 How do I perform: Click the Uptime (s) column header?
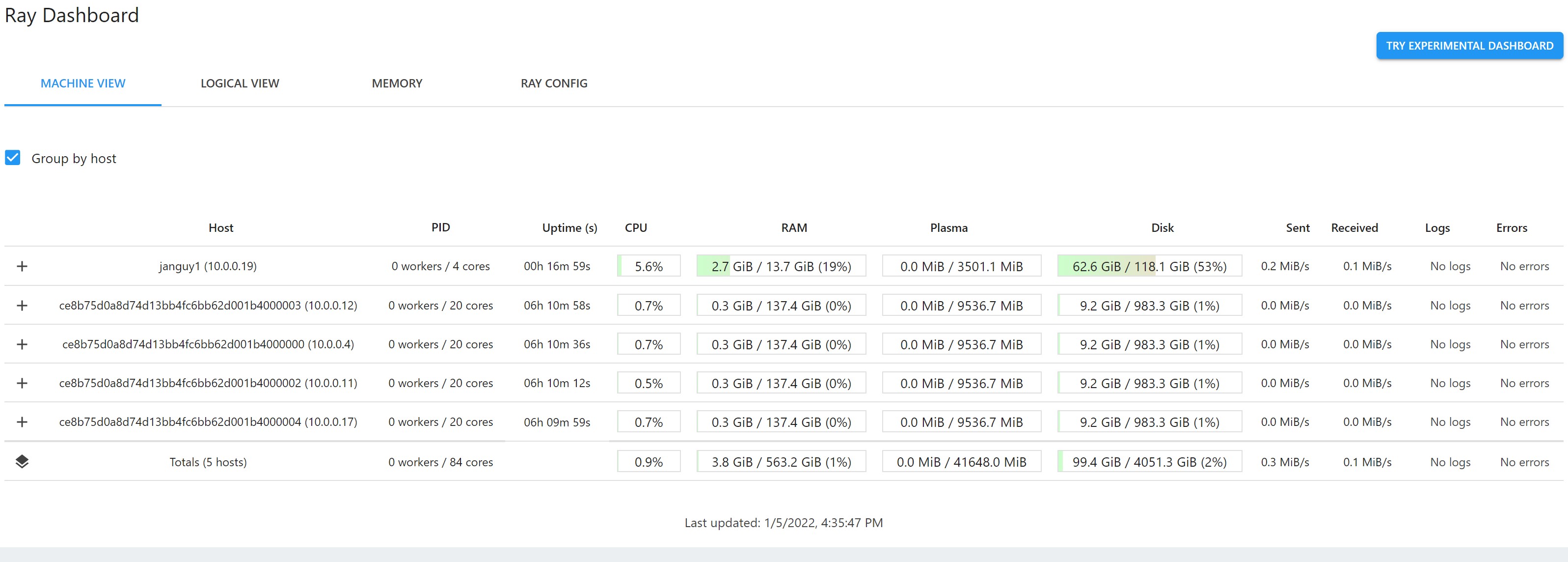pyautogui.click(x=569, y=228)
